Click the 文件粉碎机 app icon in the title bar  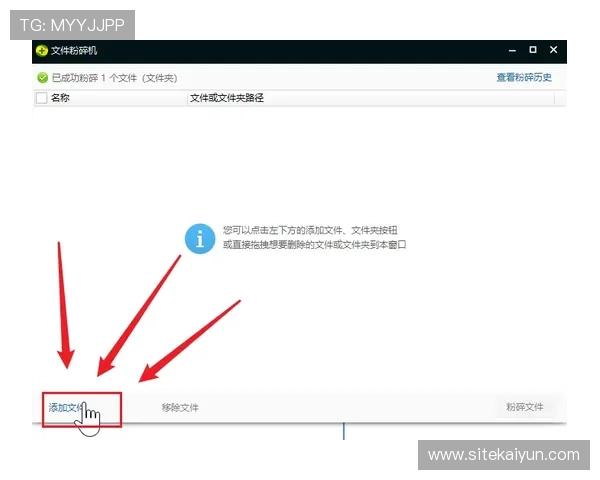click(x=42, y=51)
